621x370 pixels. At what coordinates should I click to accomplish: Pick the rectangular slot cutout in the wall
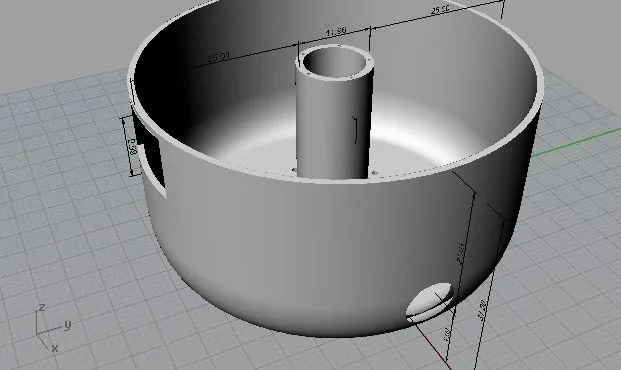154,166
